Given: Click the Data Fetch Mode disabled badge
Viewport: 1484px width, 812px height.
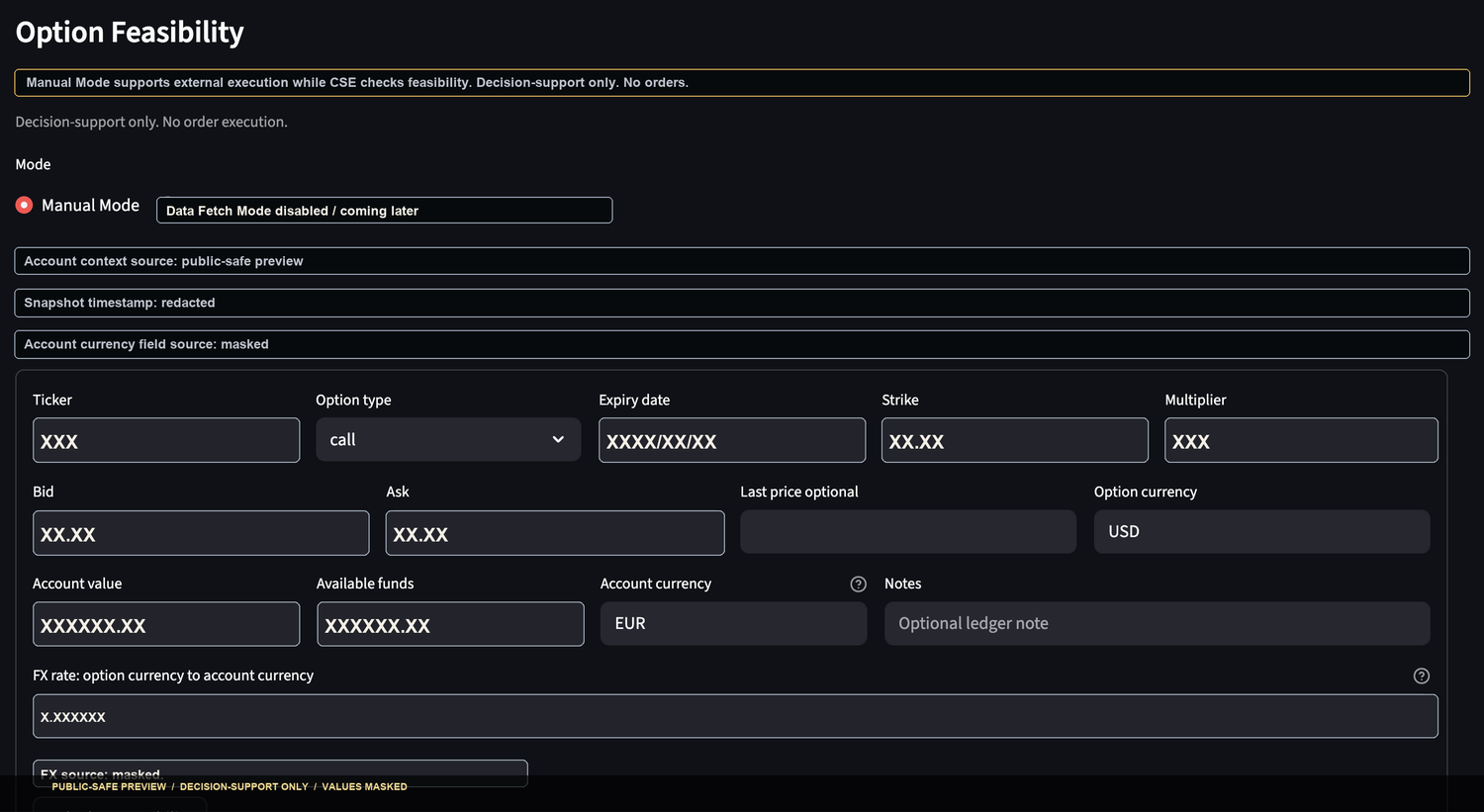Looking at the screenshot, I should pyautogui.click(x=384, y=210).
